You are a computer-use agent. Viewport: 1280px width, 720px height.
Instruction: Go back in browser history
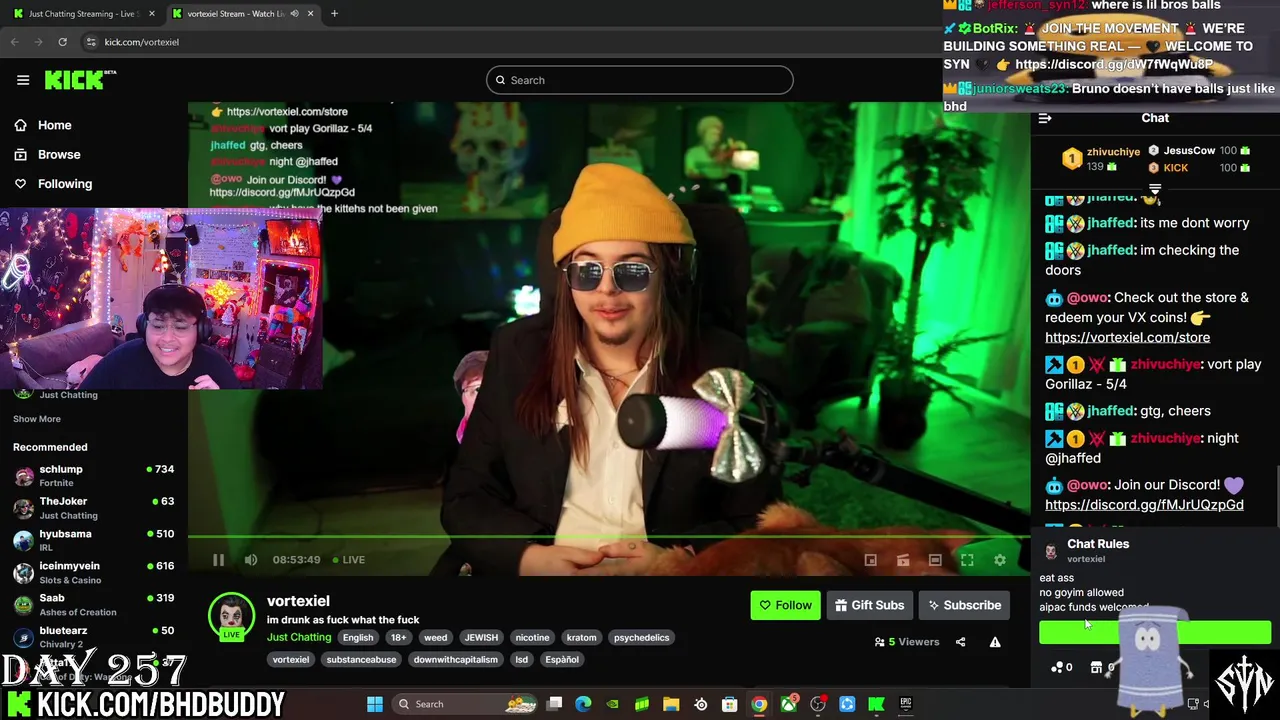[x=15, y=42]
